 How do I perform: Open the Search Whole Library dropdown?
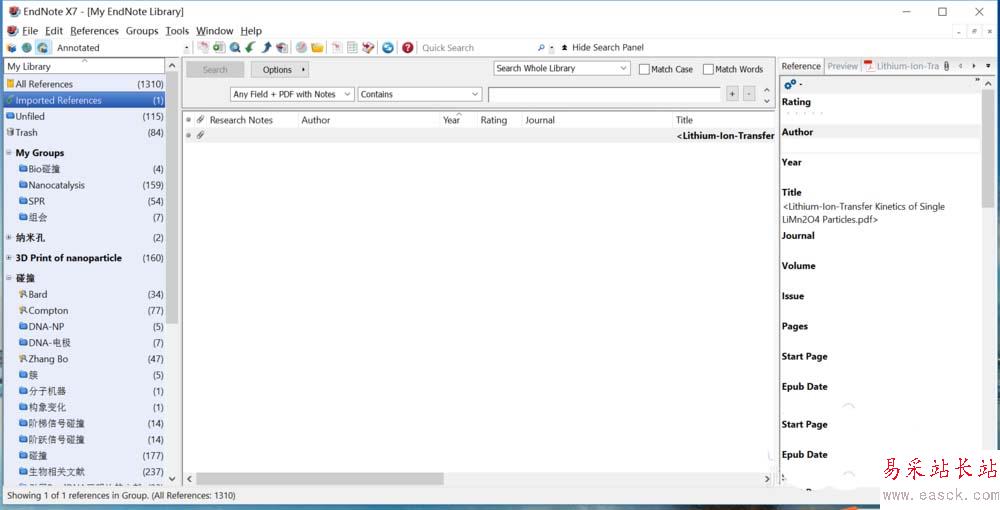click(562, 68)
